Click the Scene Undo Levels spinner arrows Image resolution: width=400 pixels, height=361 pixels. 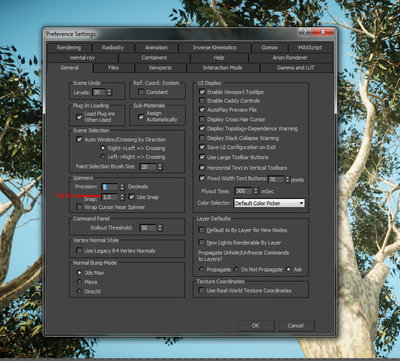point(109,92)
